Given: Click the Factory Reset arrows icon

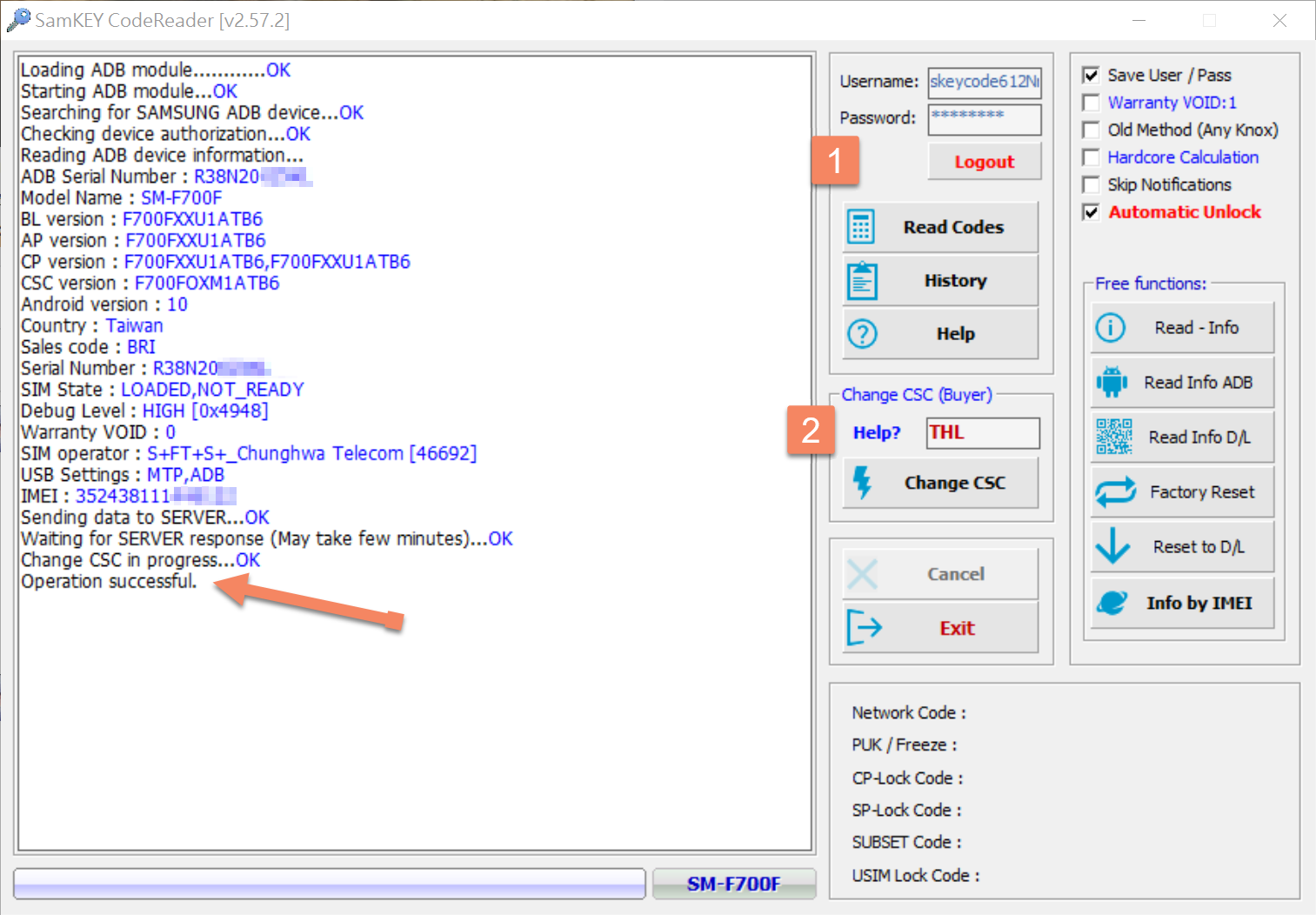Looking at the screenshot, I should 1115,492.
